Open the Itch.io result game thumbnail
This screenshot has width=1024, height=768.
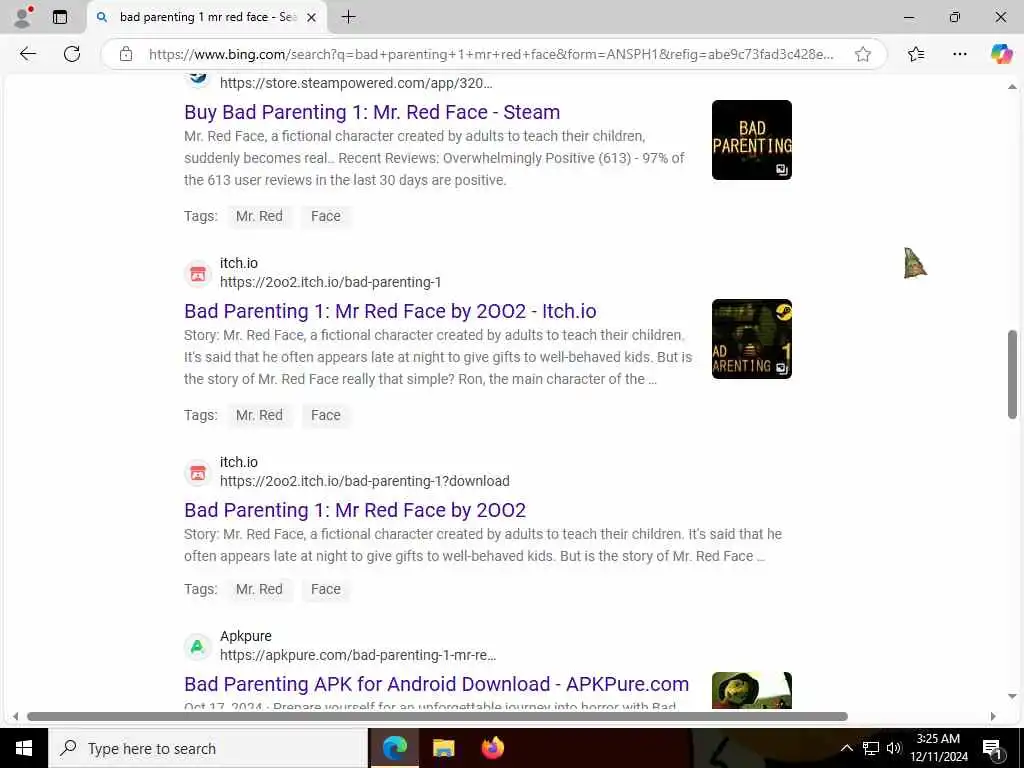tap(752, 339)
